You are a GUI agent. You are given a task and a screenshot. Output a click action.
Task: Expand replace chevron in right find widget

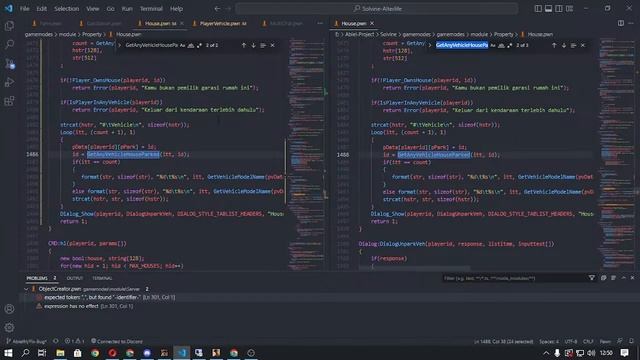pyautogui.click(x=430, y=45)
